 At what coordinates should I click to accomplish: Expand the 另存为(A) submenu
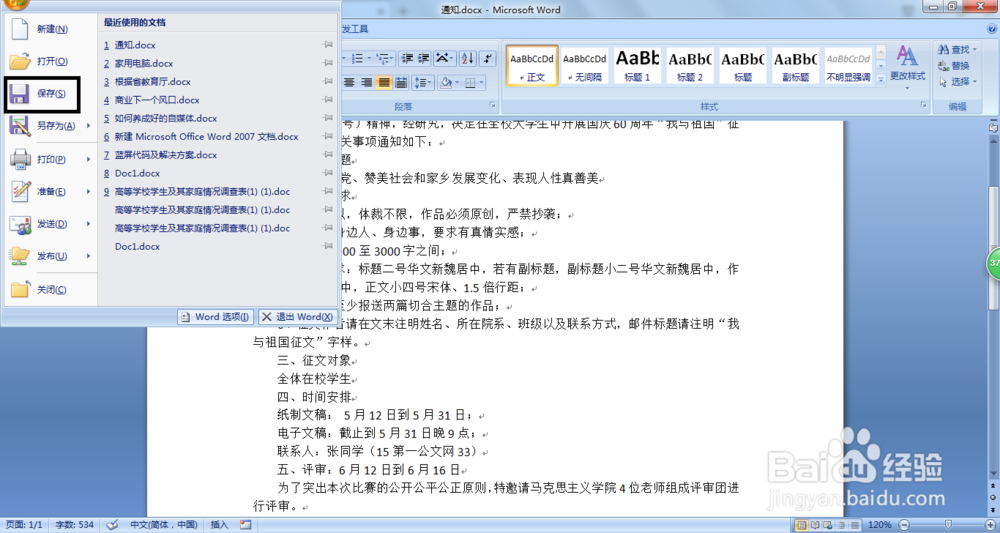[89, 126]
